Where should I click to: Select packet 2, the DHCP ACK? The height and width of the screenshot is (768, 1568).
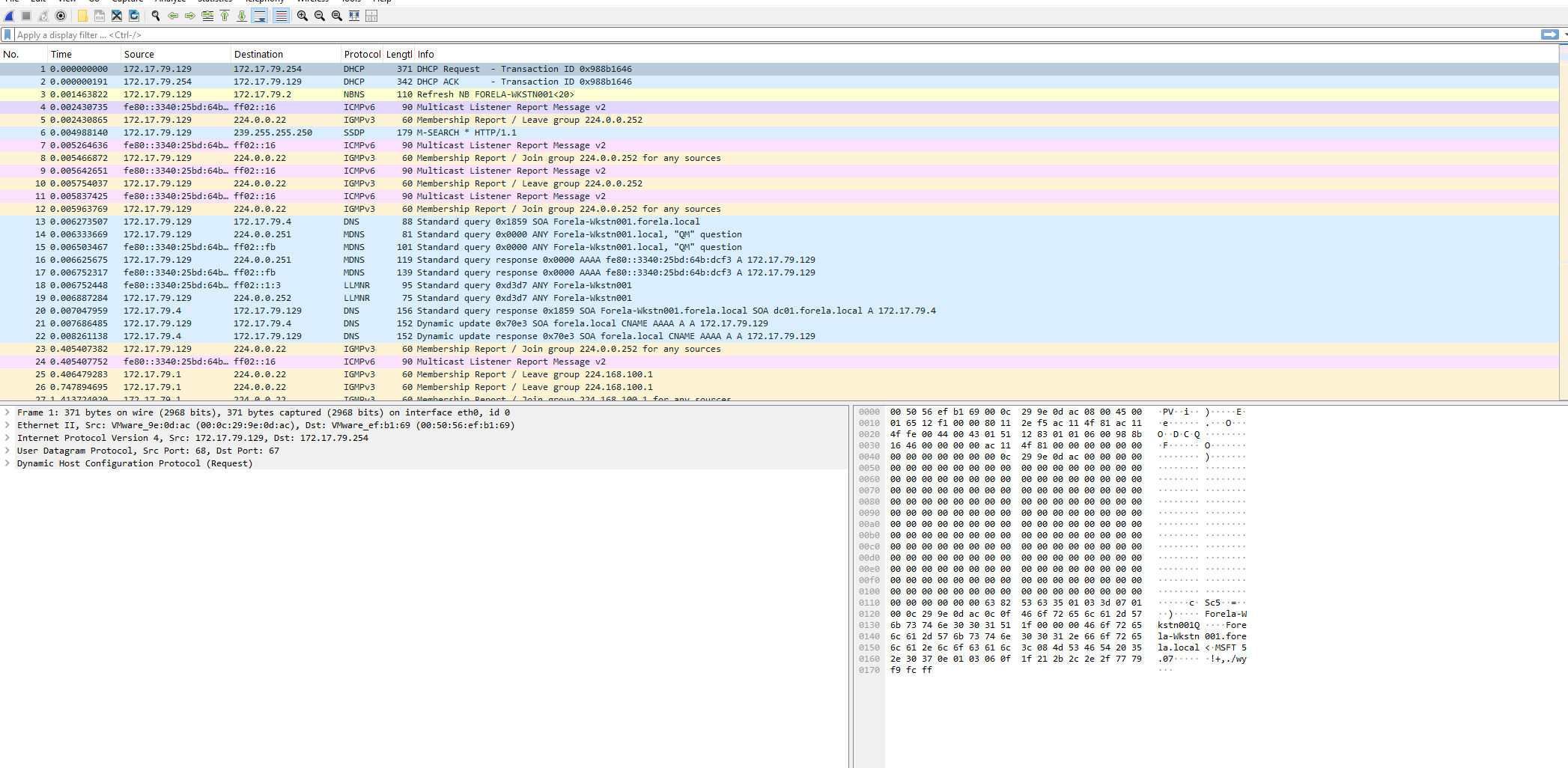[x=779, y=82]
